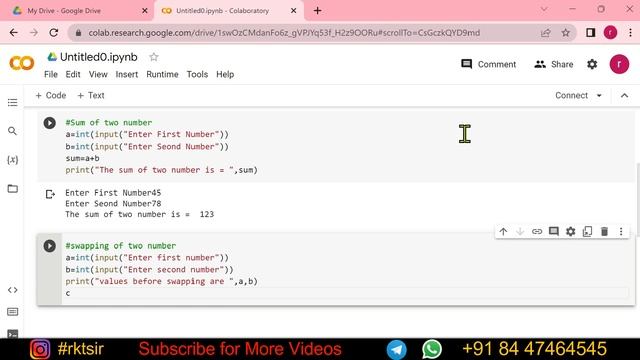Bookmark this page with the star icon

click(x=565, y=33)
